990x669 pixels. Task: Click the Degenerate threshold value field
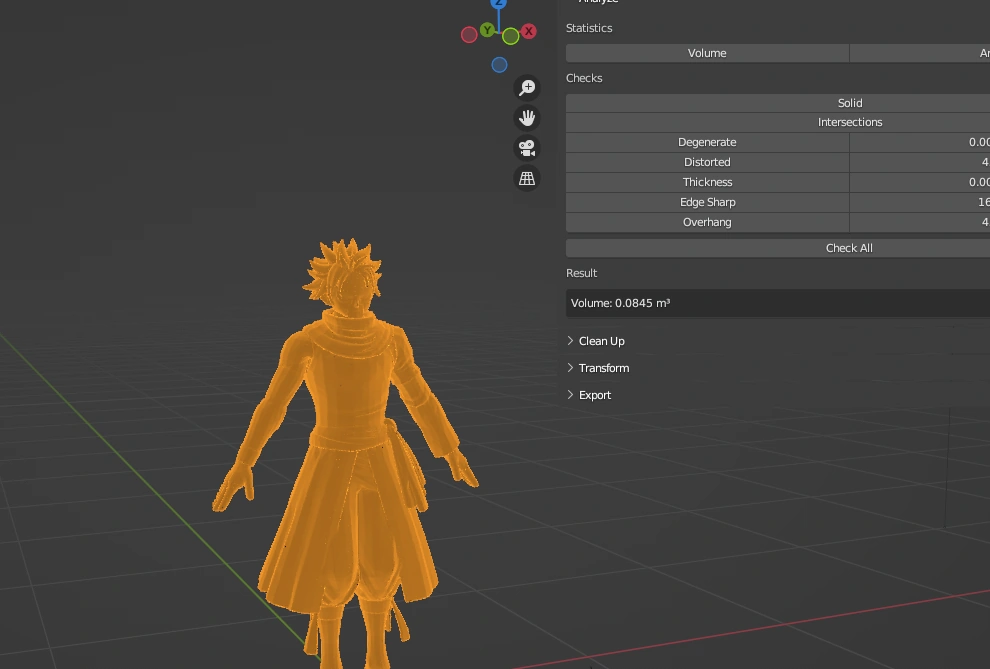click(920, 143)
